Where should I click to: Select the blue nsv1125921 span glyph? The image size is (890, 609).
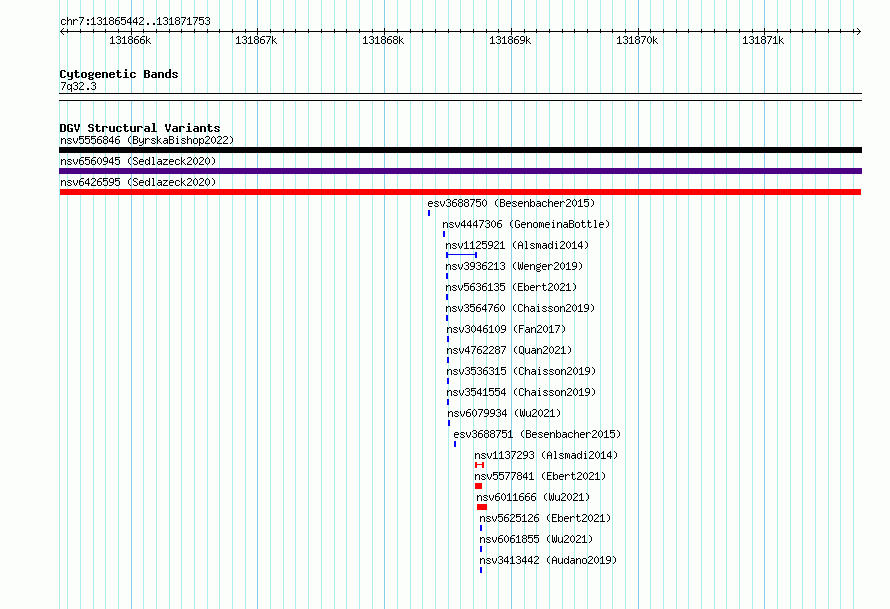pyautogui.click(x=461, y=255)
